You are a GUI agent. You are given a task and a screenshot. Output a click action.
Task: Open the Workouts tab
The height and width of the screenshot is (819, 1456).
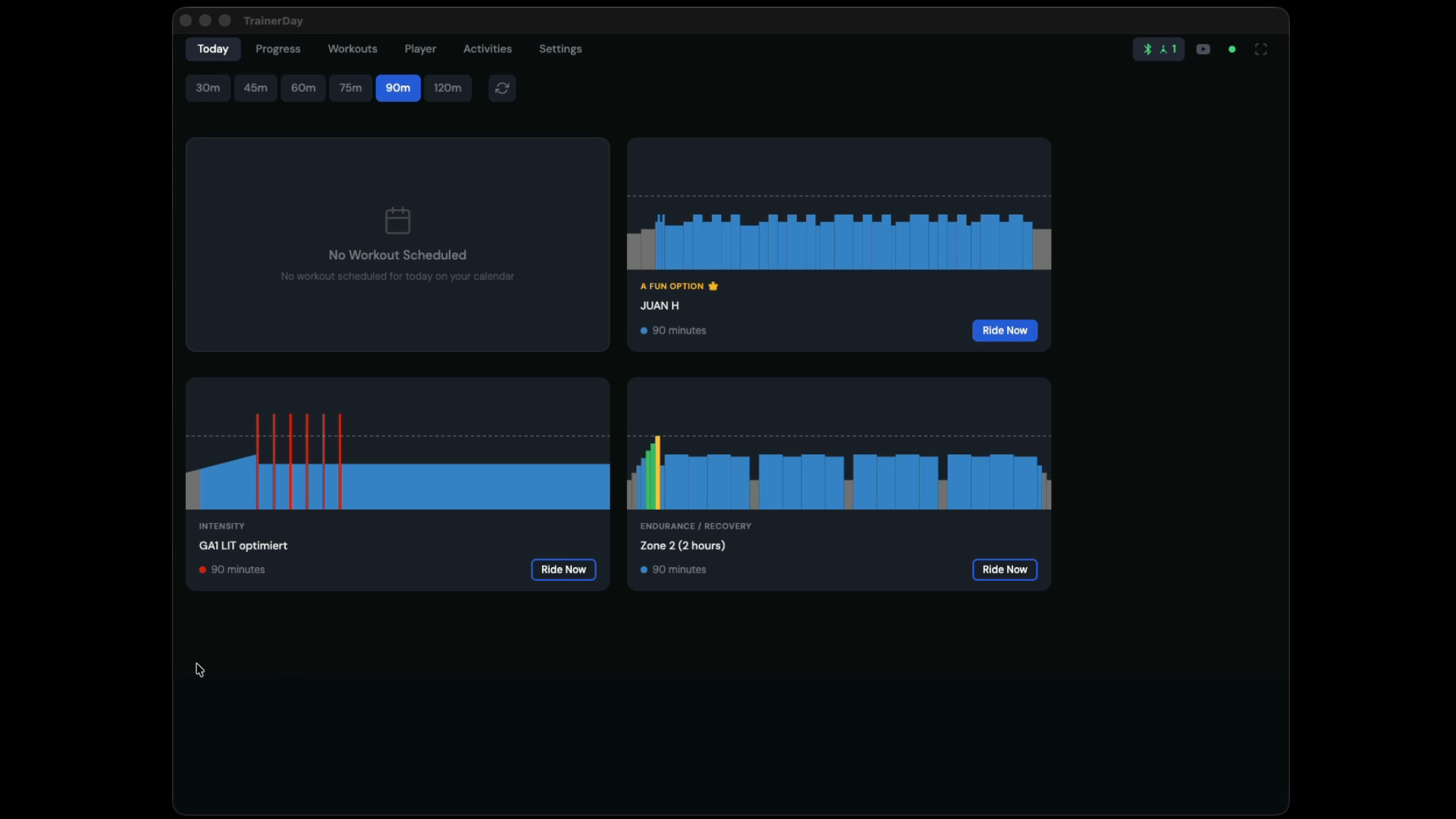352,49
